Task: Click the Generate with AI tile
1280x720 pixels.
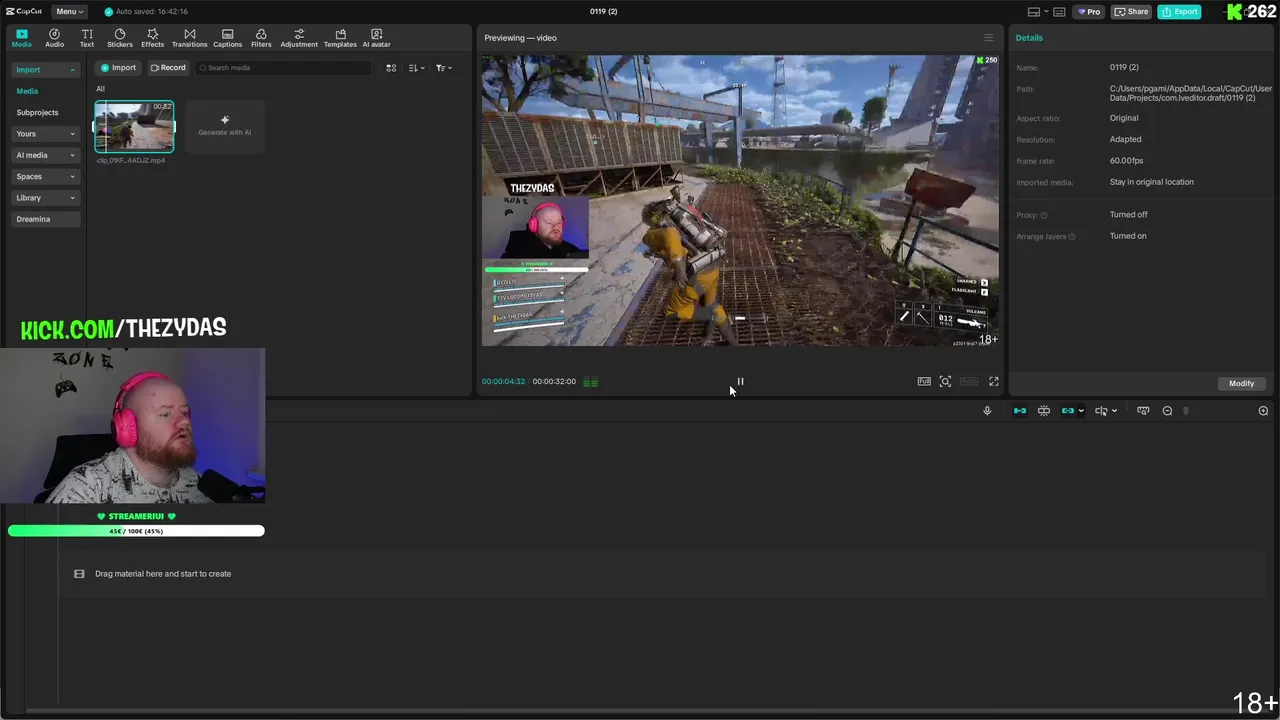Action: (224, 126)
